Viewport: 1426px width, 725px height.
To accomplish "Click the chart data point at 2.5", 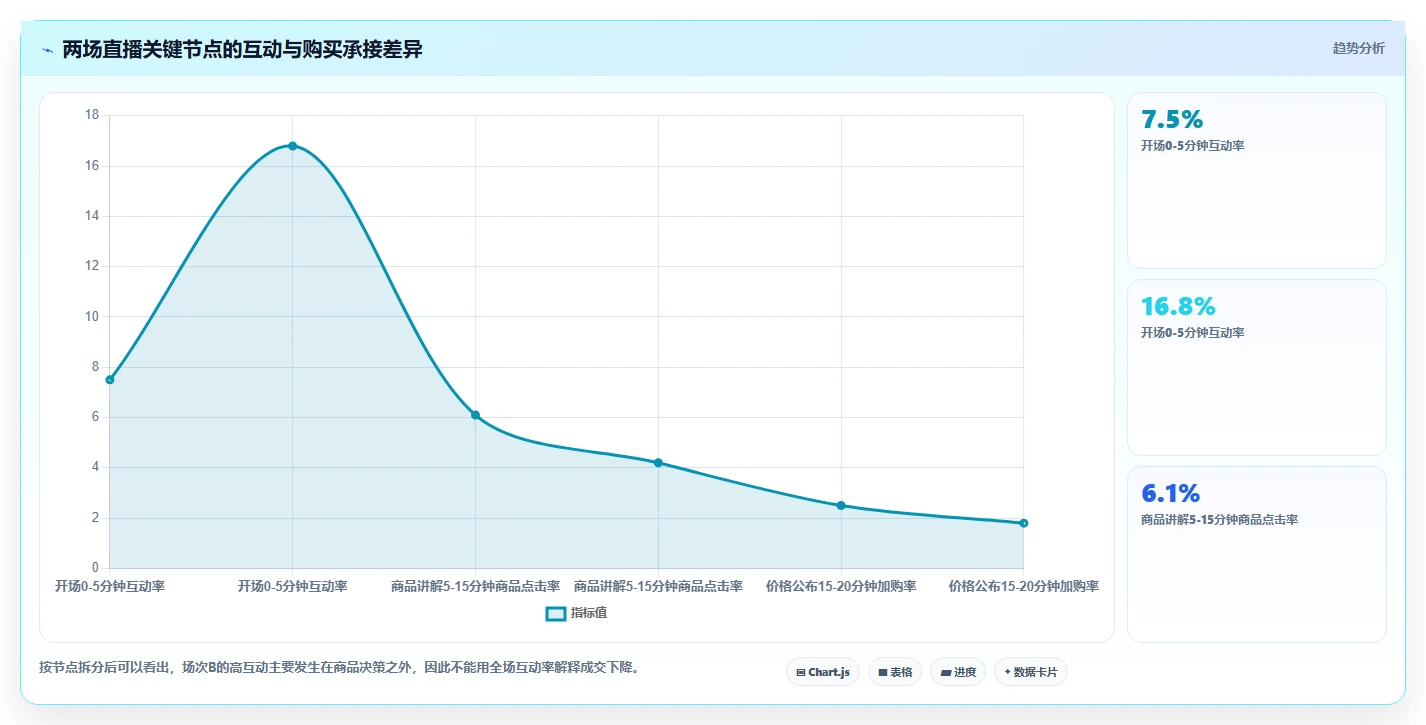I will [841, 506].
